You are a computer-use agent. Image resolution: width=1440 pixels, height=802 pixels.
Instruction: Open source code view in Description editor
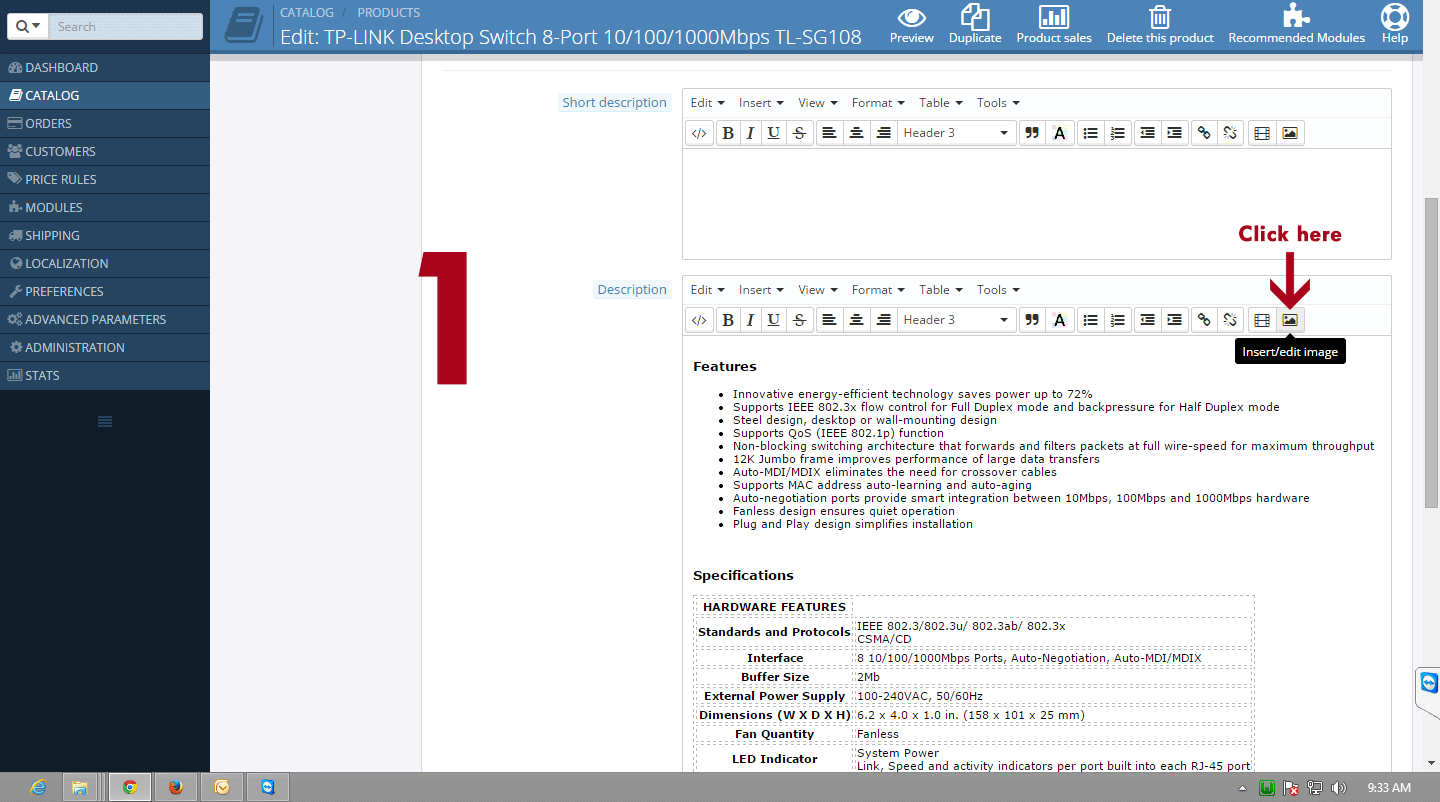[699, 320]
